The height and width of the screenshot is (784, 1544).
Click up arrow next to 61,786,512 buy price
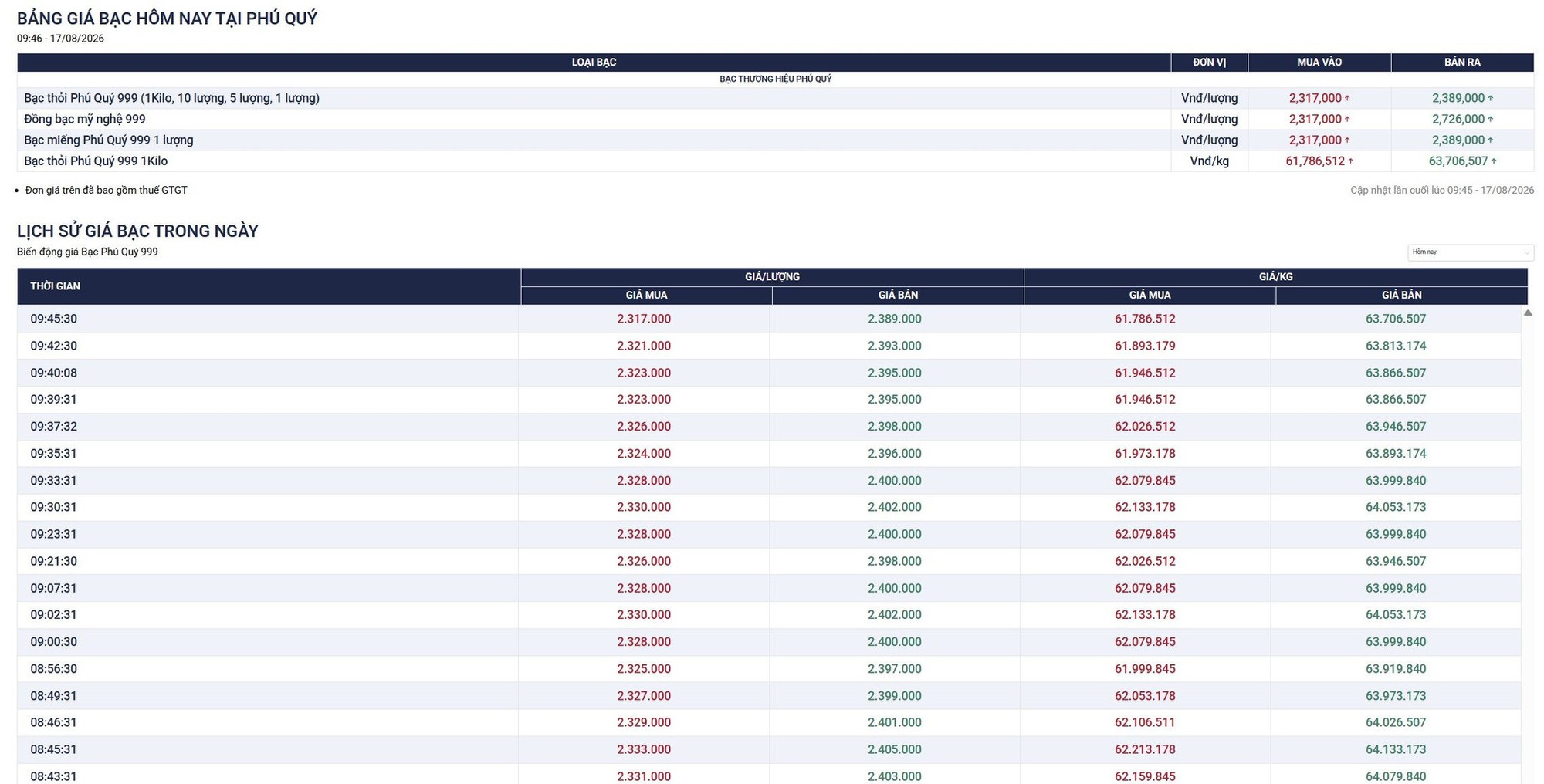[x=1350, y=161]
